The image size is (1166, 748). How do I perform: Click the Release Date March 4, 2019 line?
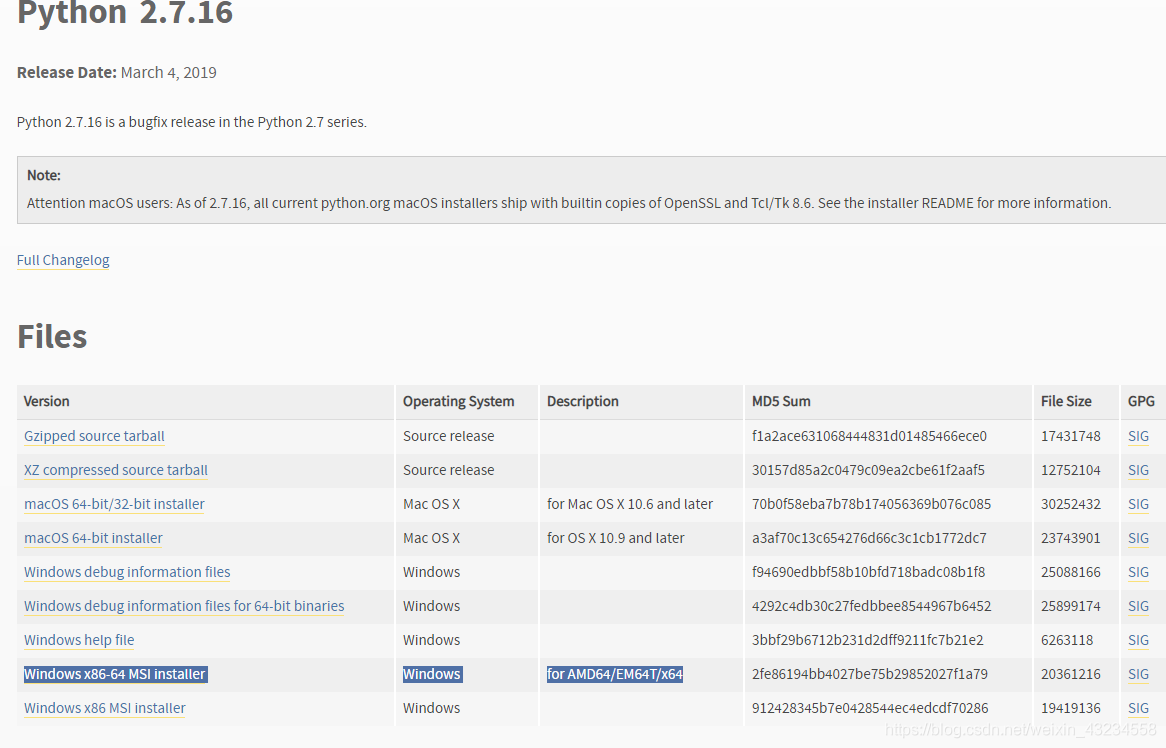coord(117,73)
